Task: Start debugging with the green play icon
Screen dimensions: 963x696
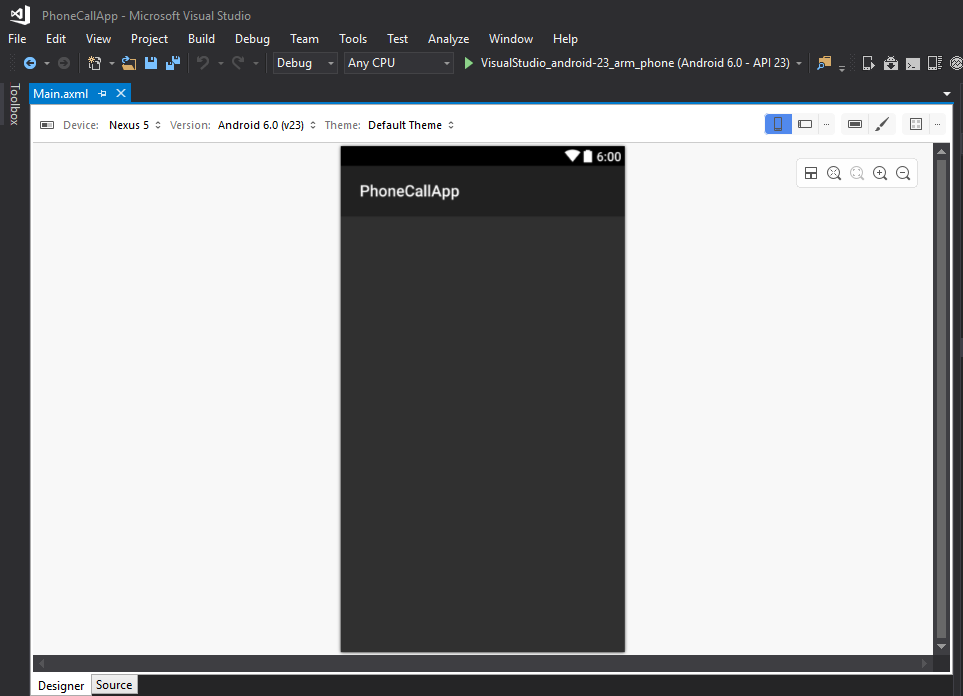Action: pos(469,63)
